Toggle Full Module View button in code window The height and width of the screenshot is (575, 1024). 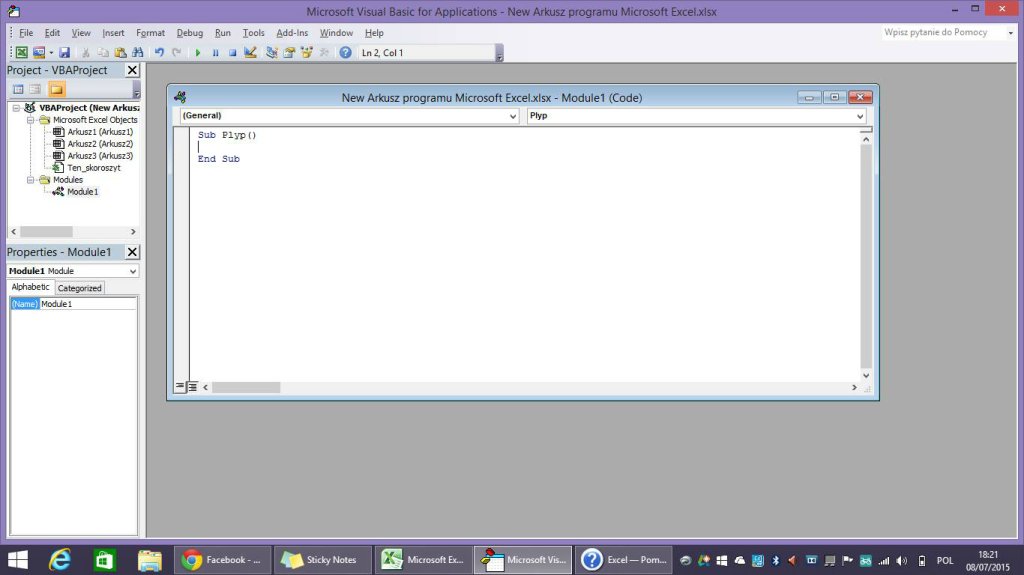[193, 387]
